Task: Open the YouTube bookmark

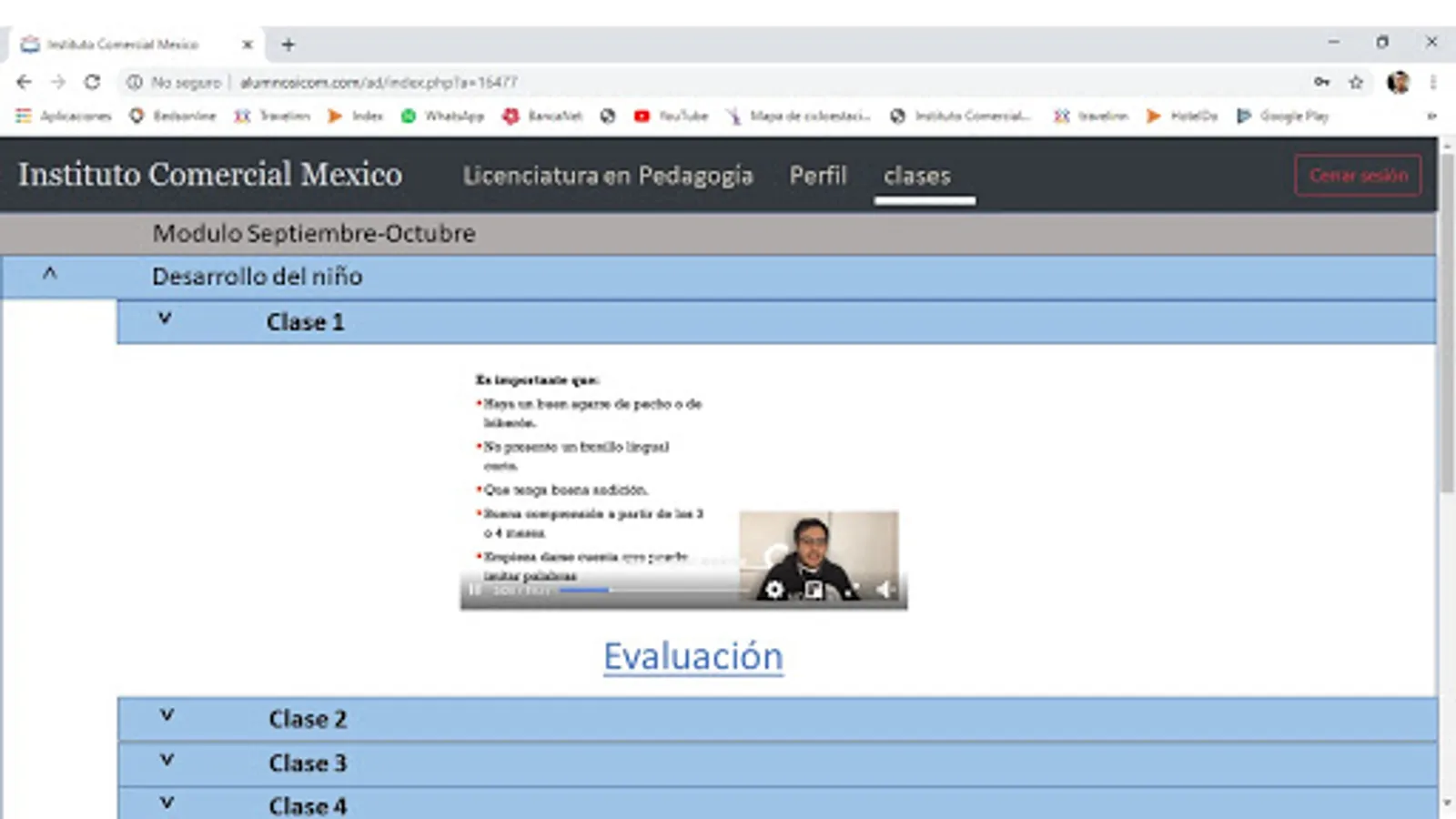Action: coord(671,116)
